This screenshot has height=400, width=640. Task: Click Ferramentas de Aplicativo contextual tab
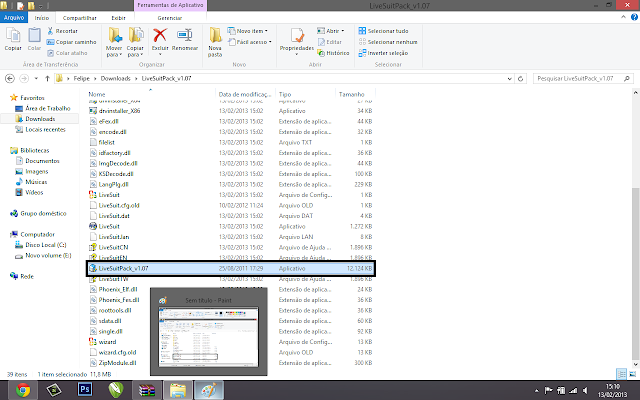(x=170, y=5)
